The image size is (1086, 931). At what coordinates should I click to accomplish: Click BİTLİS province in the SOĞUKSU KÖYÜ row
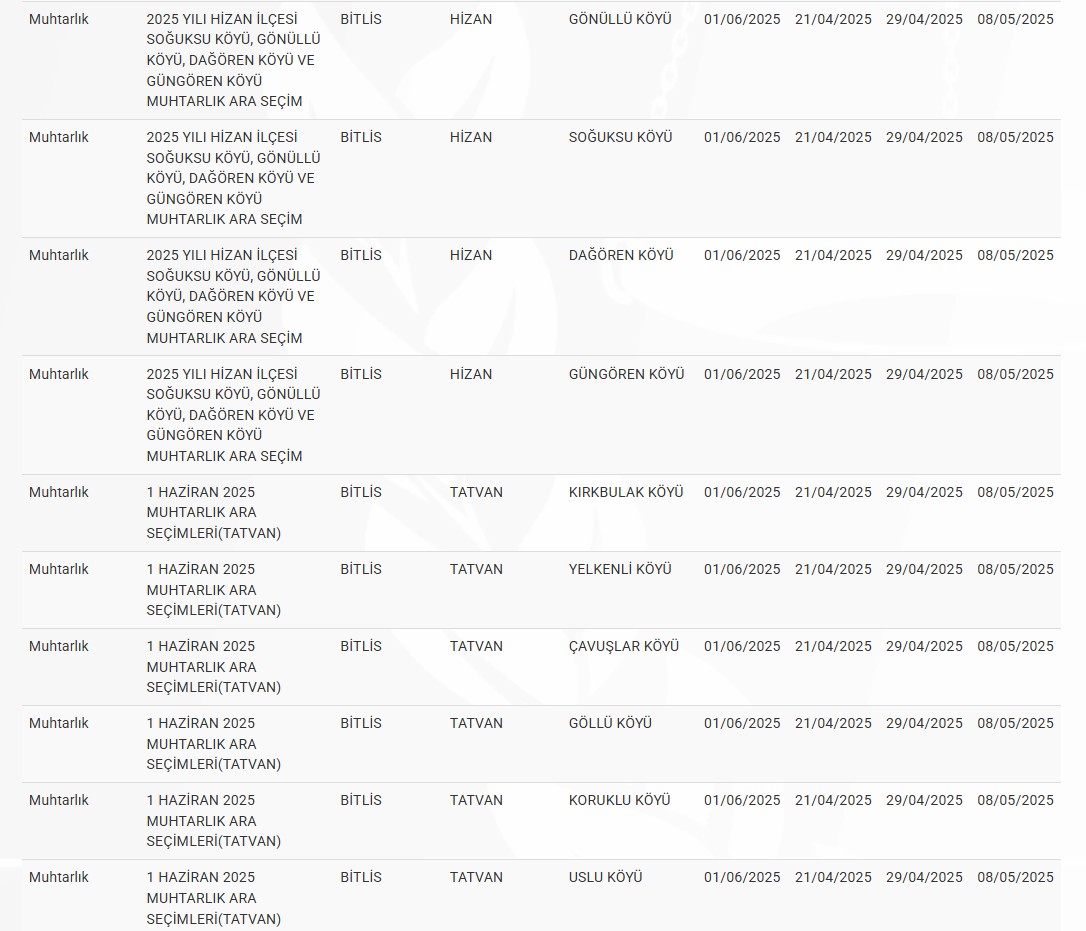(x=361, y=137)
